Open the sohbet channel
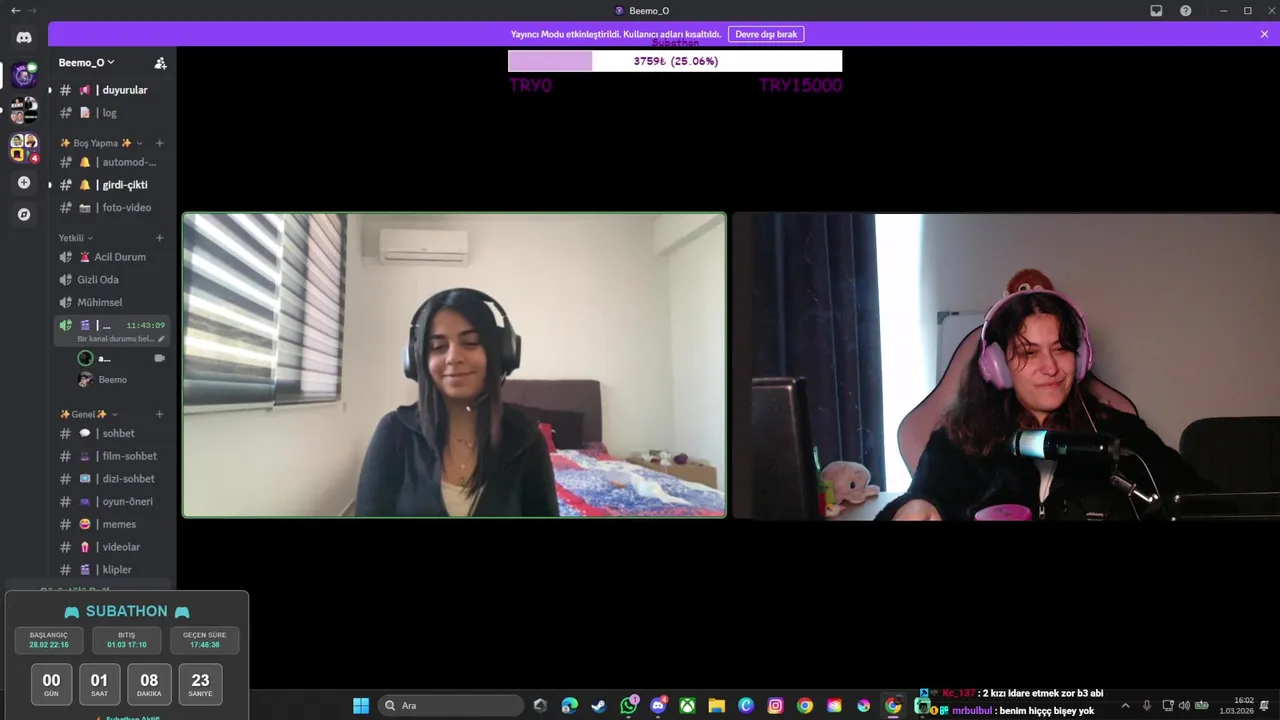This screenshot has height=720, width=1280. (x=112, y=433)
